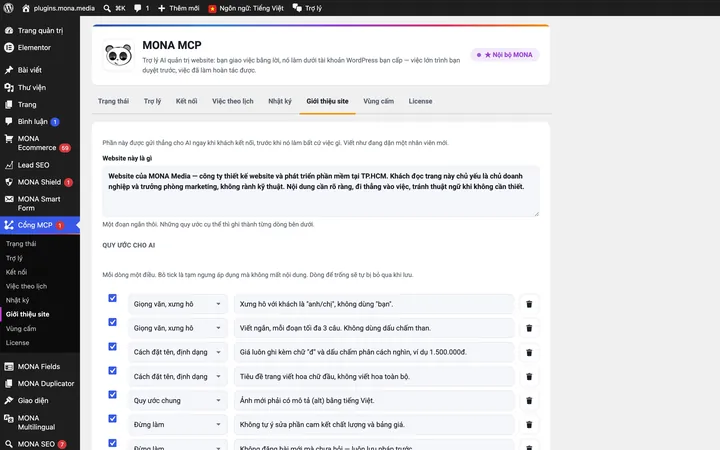Open category dropdown for the "Không tự ý sửa" rule

coord(178,425)
